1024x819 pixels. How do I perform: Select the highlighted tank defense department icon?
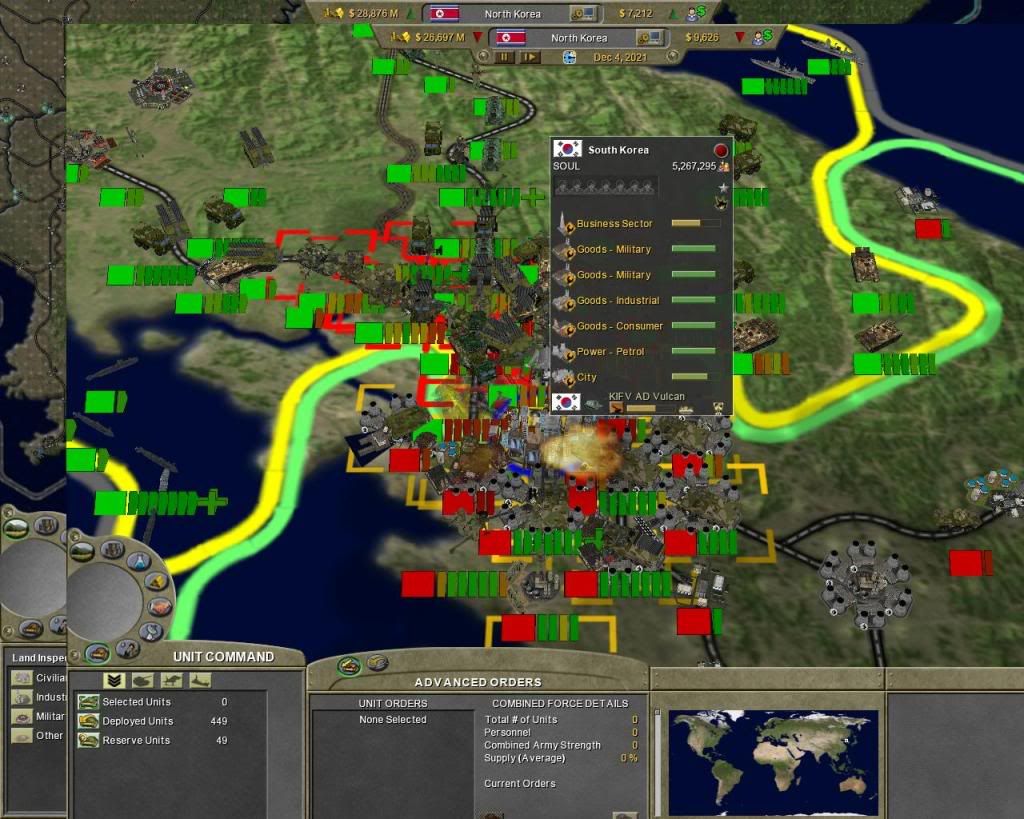(97, 652)
